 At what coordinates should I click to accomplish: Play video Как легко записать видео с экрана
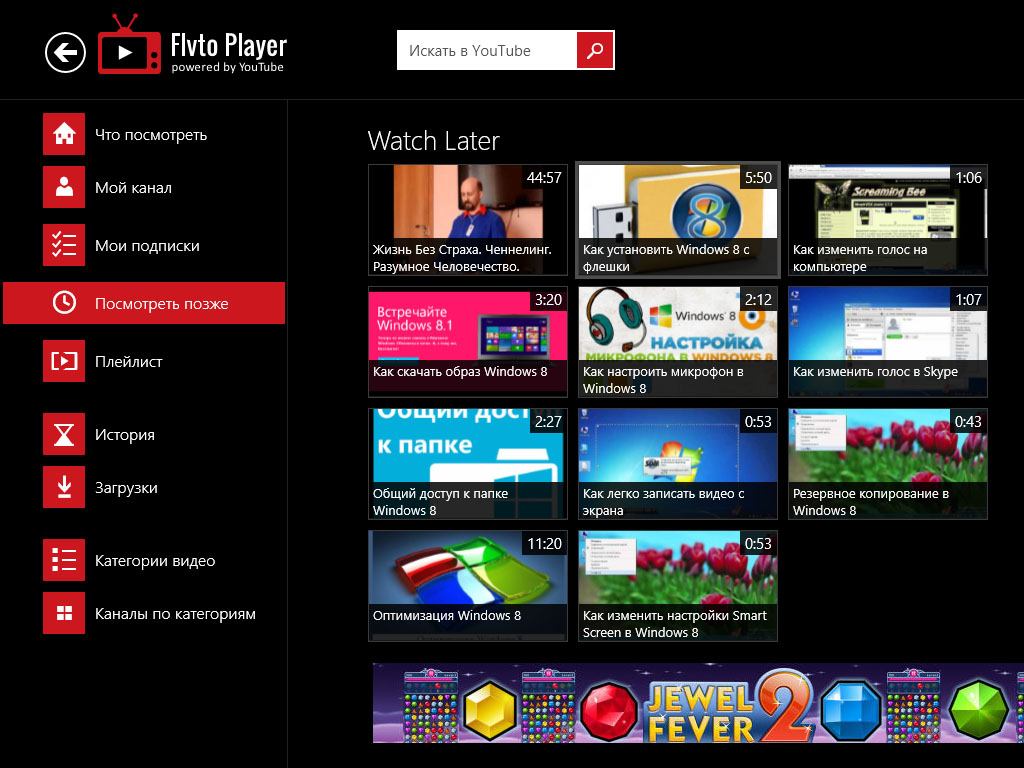tap(678, 464)
